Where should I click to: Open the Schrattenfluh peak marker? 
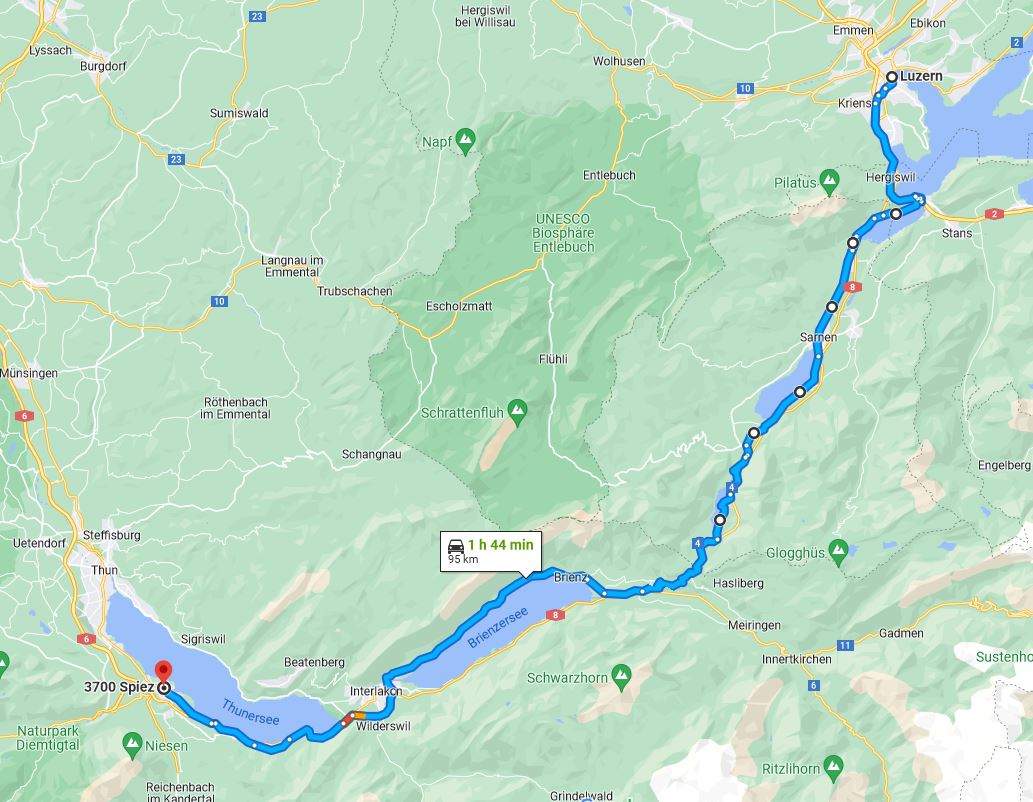click(517, 413)
